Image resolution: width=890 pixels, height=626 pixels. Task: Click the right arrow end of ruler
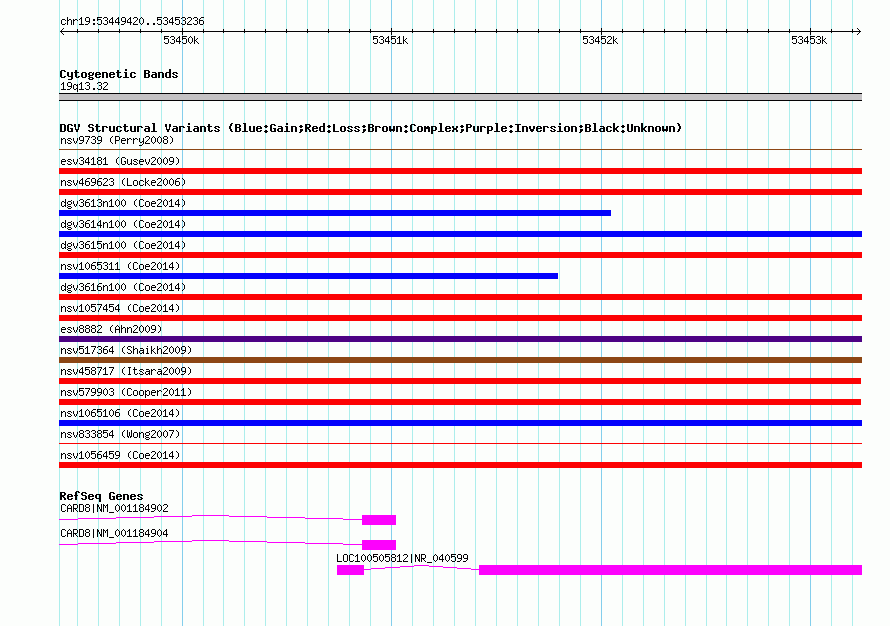tap(858, 31)
